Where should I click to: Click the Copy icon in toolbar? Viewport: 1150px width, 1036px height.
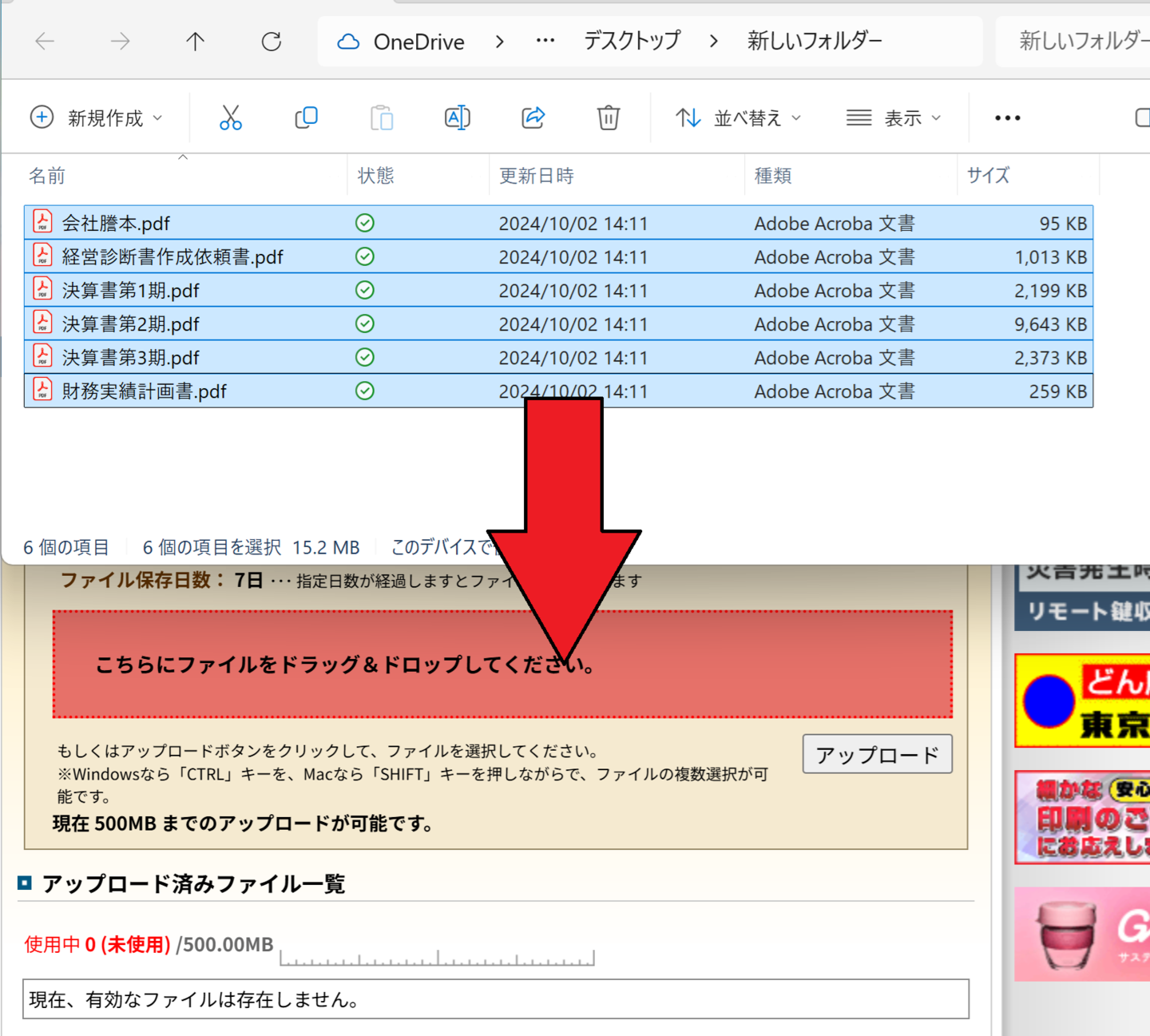point(306,118)
